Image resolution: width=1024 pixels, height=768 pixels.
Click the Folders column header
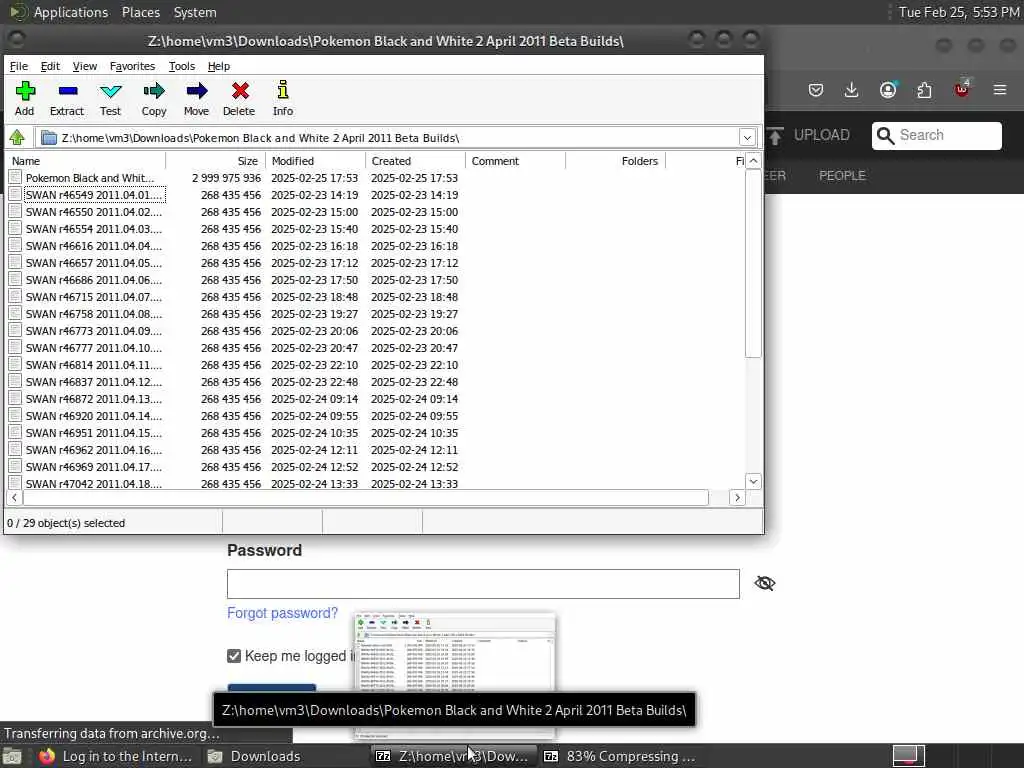(x=616, y=161)
